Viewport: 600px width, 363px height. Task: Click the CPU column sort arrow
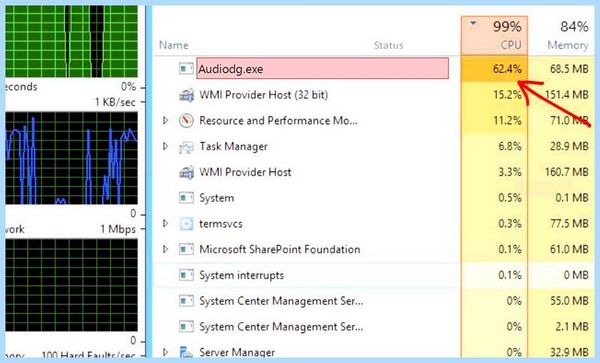click(x=473, y=23)
